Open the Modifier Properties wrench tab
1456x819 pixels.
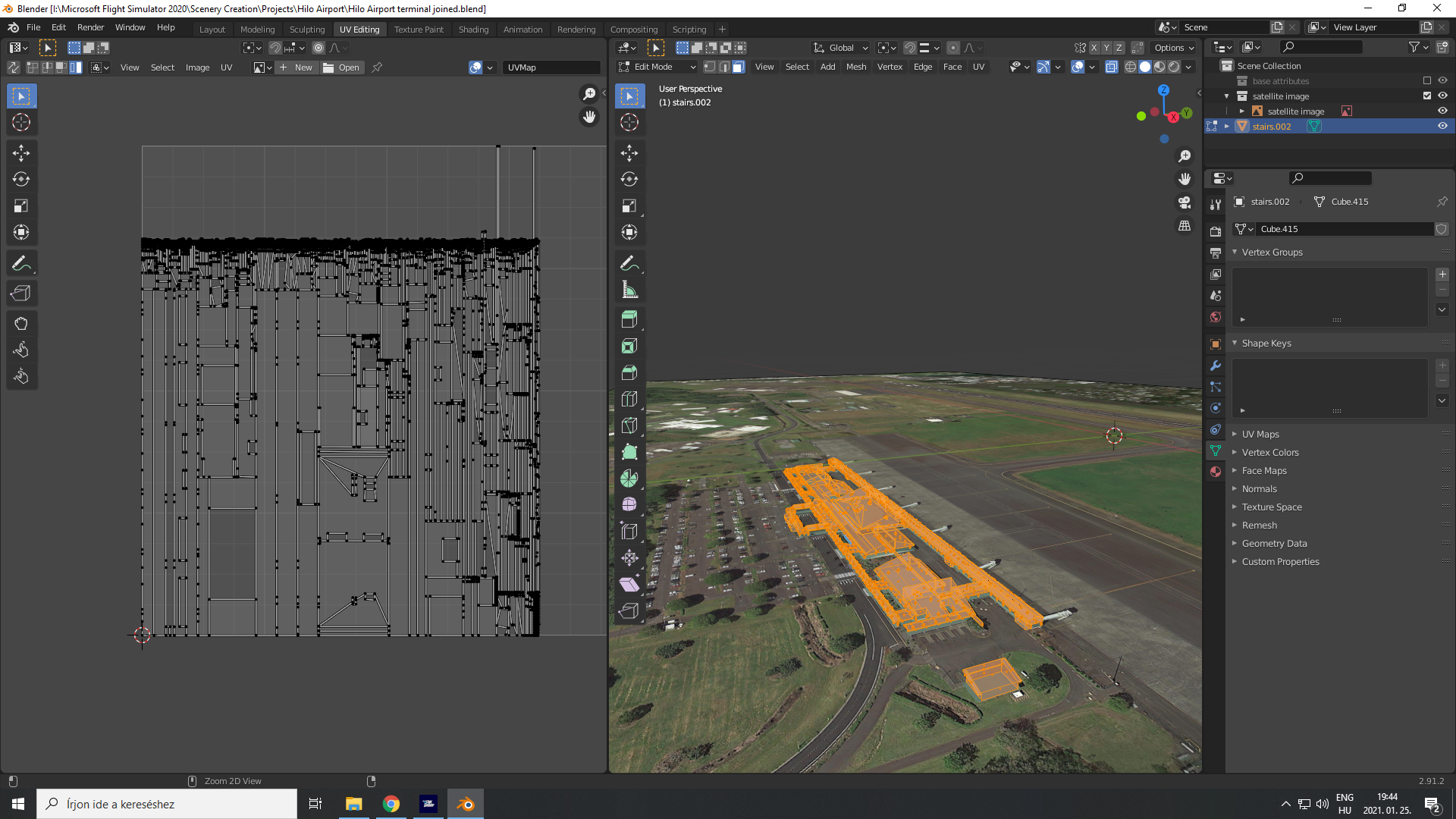(x=1216, y=366)
